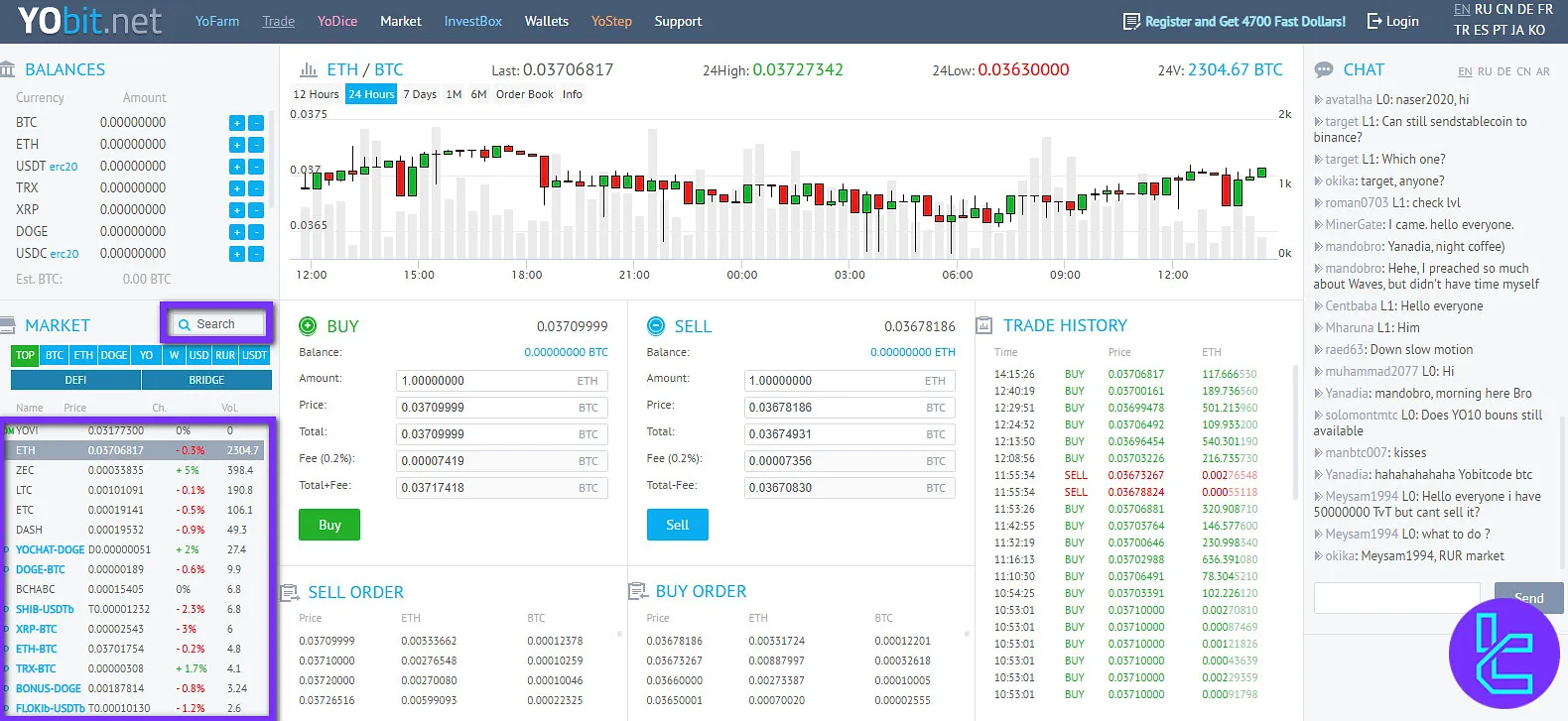Click the plus icon in the XRP row
1568x721 pixels.
point(236,210)
